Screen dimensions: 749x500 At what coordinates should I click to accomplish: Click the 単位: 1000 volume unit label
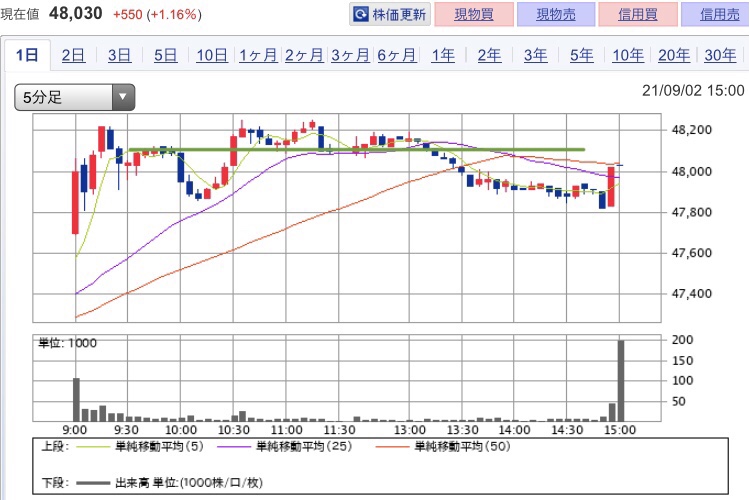pyautogui.click(x=67, y=343)
